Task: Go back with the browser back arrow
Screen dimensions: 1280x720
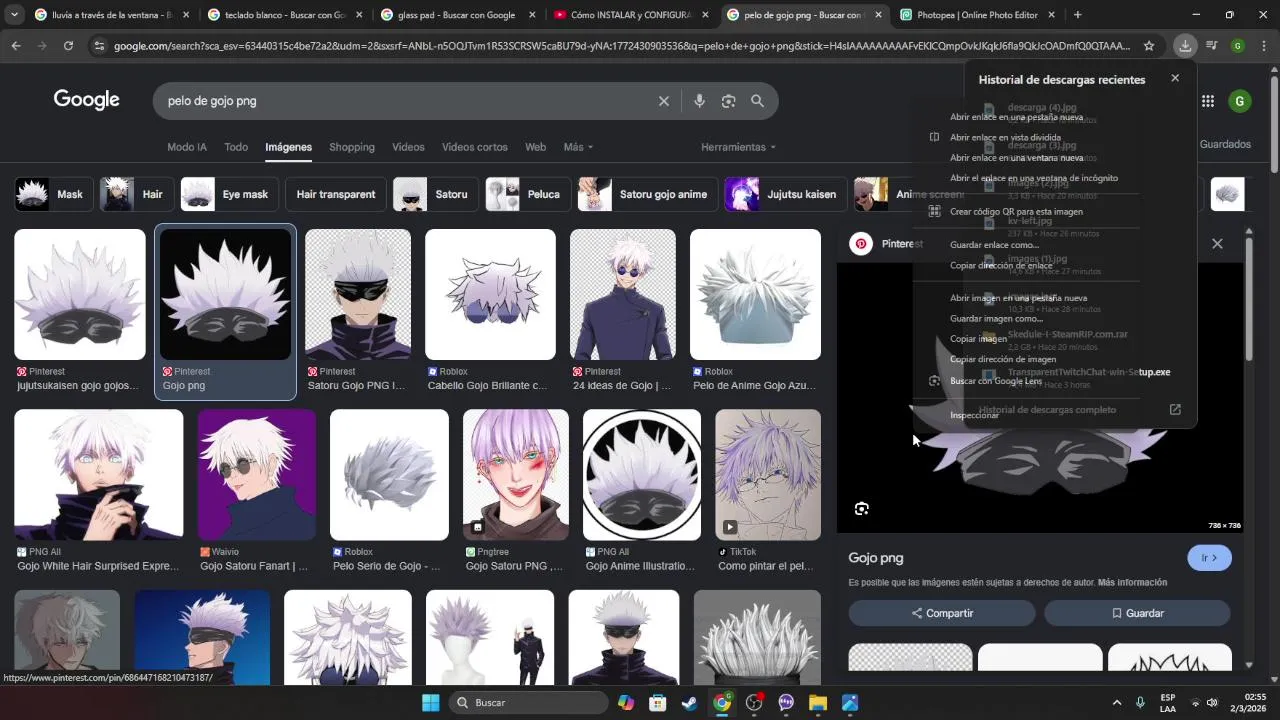Action: click(16, 46)
